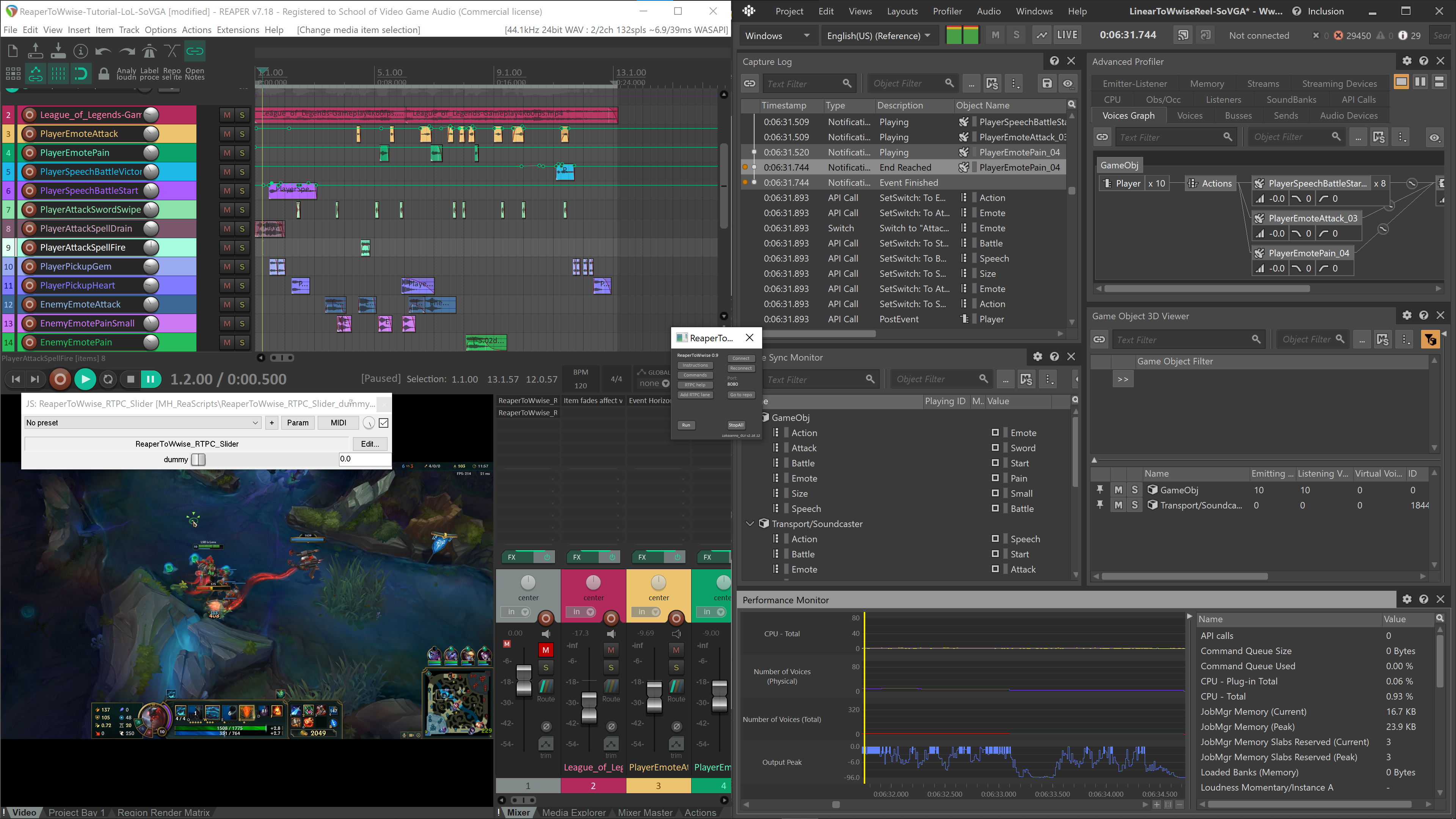Collapse the Transport/Soundcaster tree node

750,524
